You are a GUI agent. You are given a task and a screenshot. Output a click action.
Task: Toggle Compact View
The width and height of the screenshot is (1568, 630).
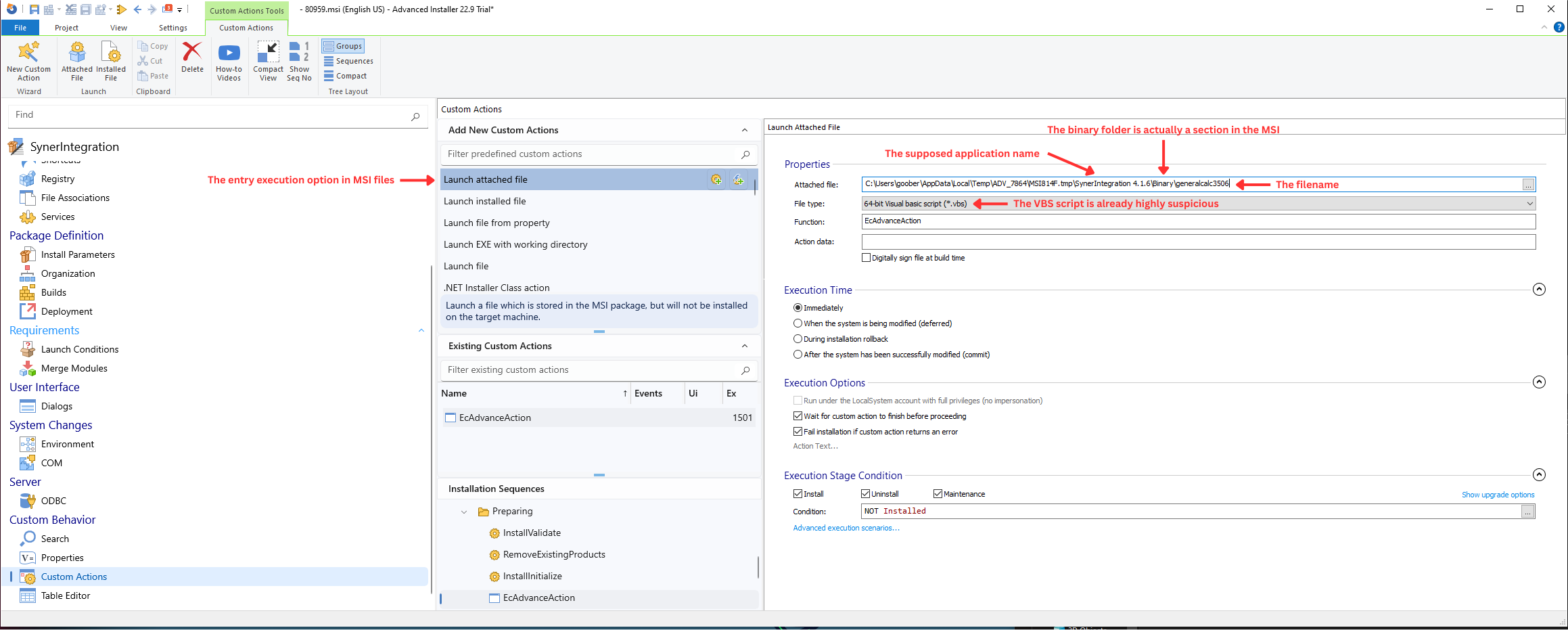click(x=268, y=61)
